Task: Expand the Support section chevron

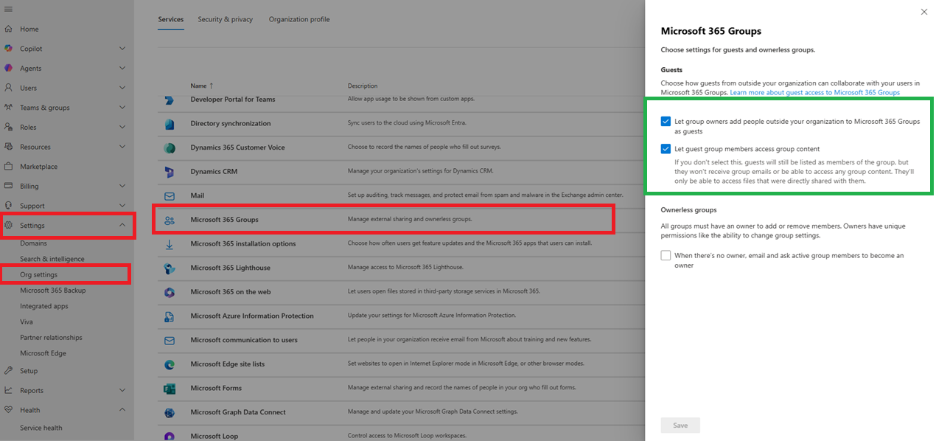Action: (122, 206)
